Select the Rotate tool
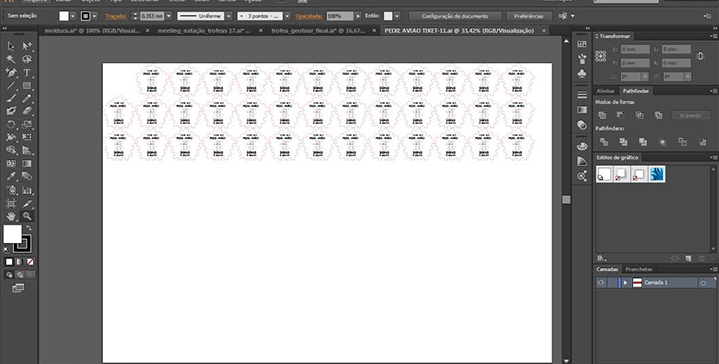This screenshot has width=719, height=364. (11, 124)
